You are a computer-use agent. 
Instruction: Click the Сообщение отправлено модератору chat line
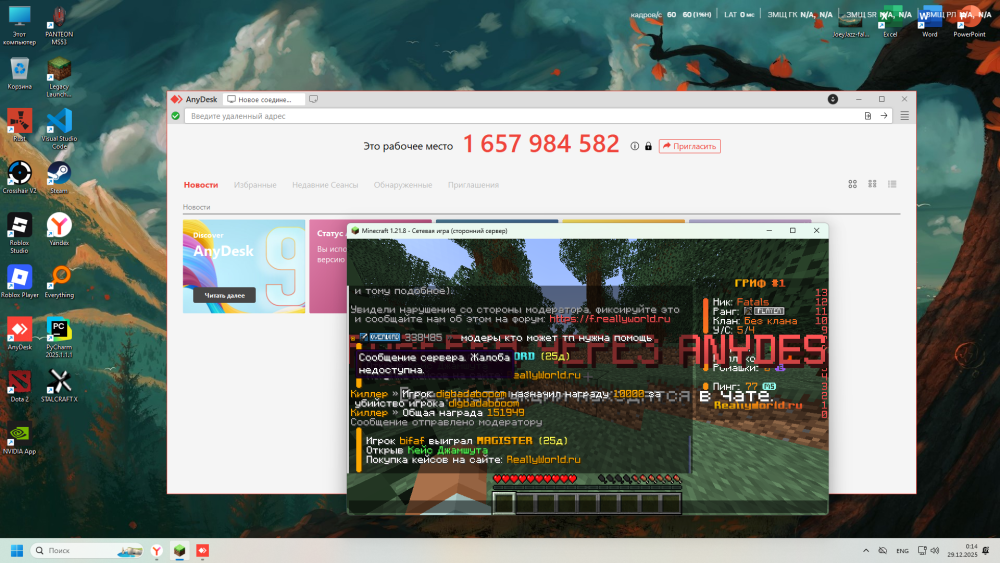tap(446, 422)
